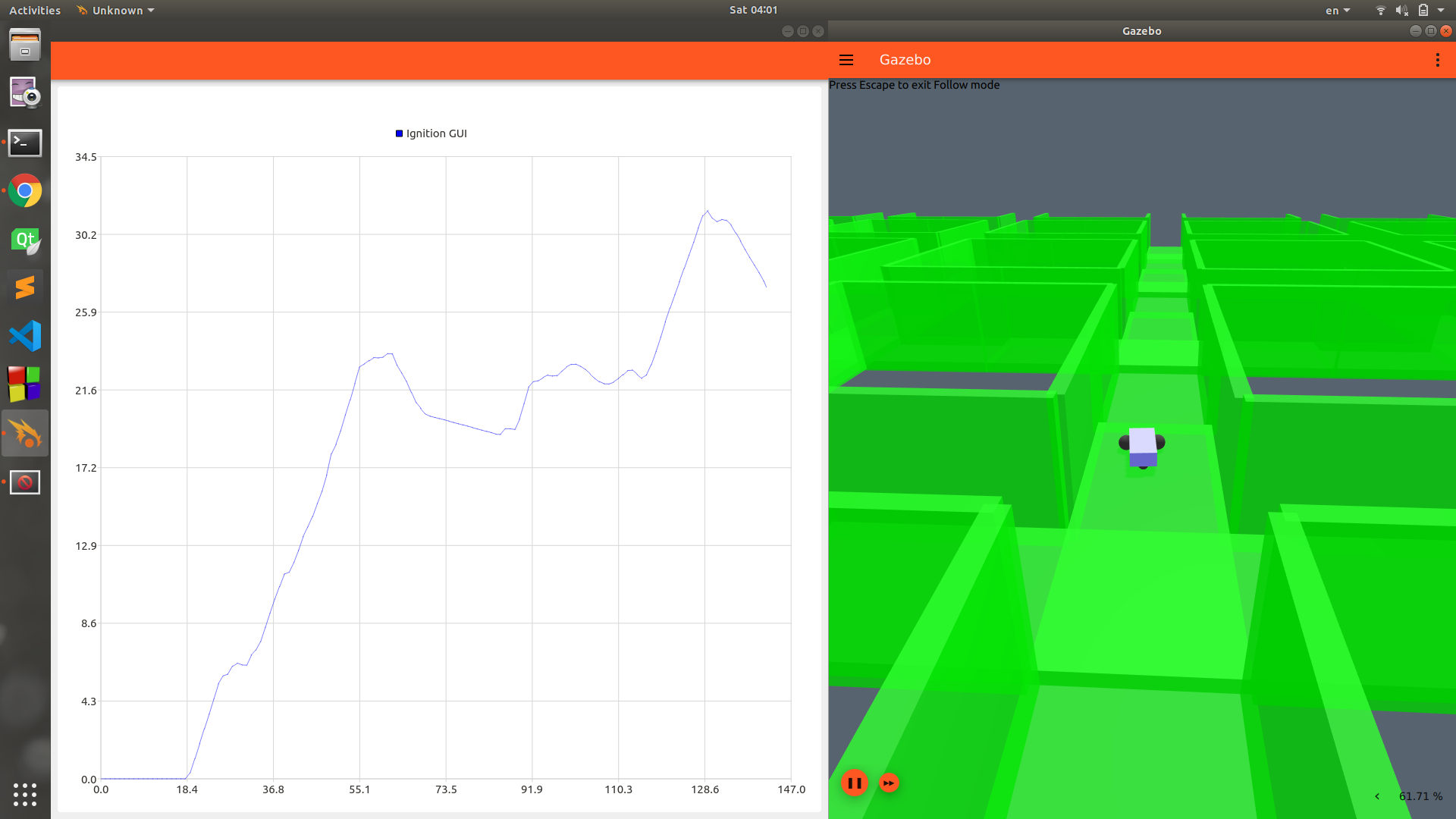Open the vertical dots plugin menu

pyautogui.click(x=1437, y=60)
